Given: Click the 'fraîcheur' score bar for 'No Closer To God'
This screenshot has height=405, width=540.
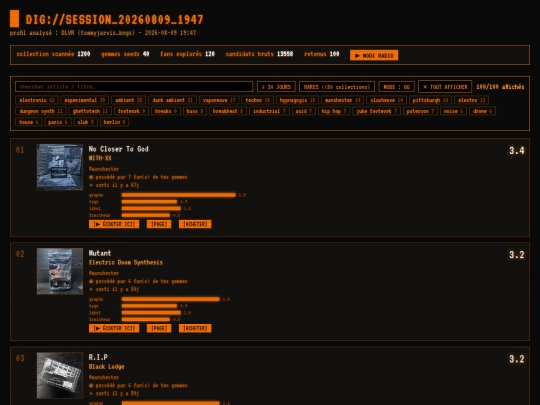Looking at the screenshot, I should point(146,215).
